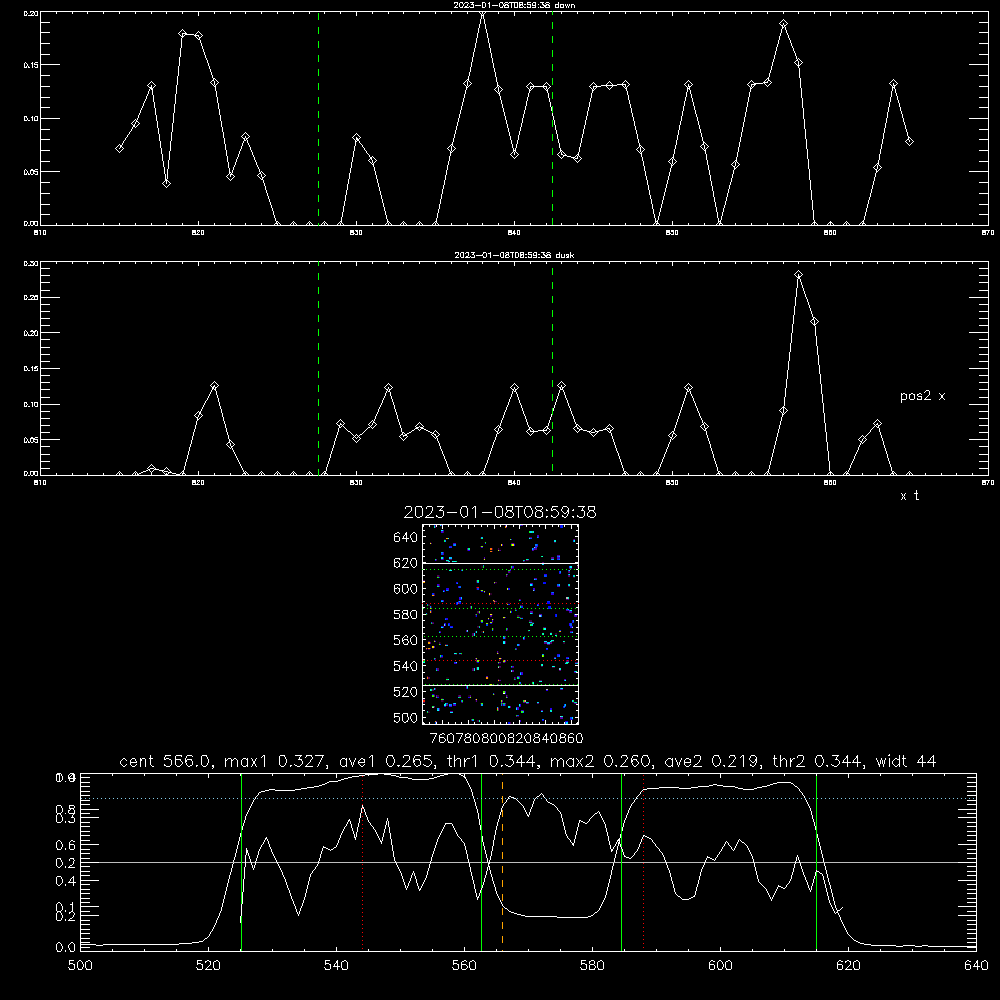Click the 0.25 y-axis label of dusk plot

click(x=31, y=298)
